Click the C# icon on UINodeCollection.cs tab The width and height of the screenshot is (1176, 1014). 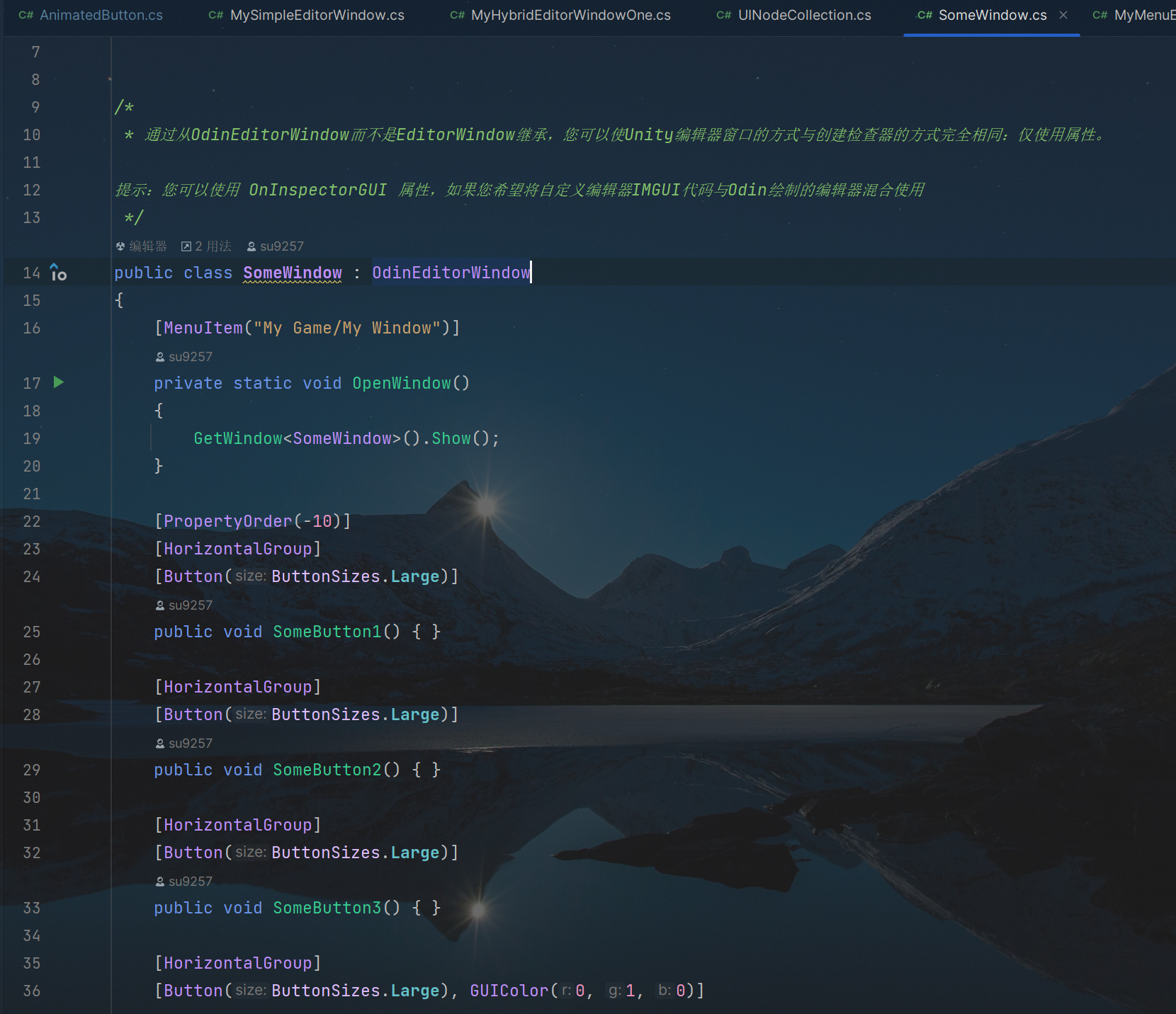[x=723, y=15]
